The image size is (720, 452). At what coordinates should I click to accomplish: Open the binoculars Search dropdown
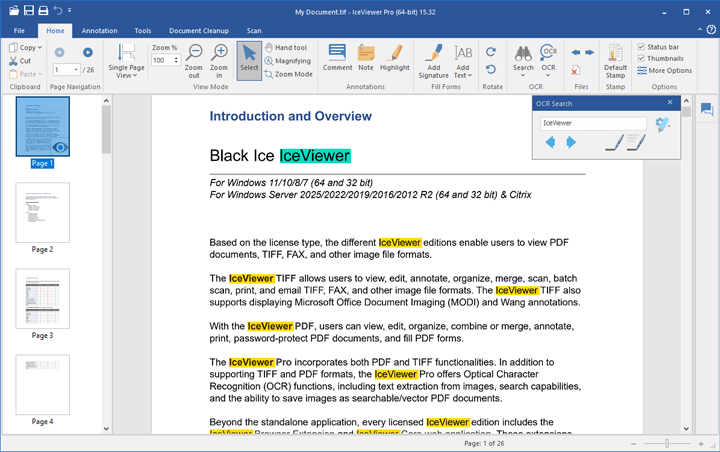click(x=523, y=61)
